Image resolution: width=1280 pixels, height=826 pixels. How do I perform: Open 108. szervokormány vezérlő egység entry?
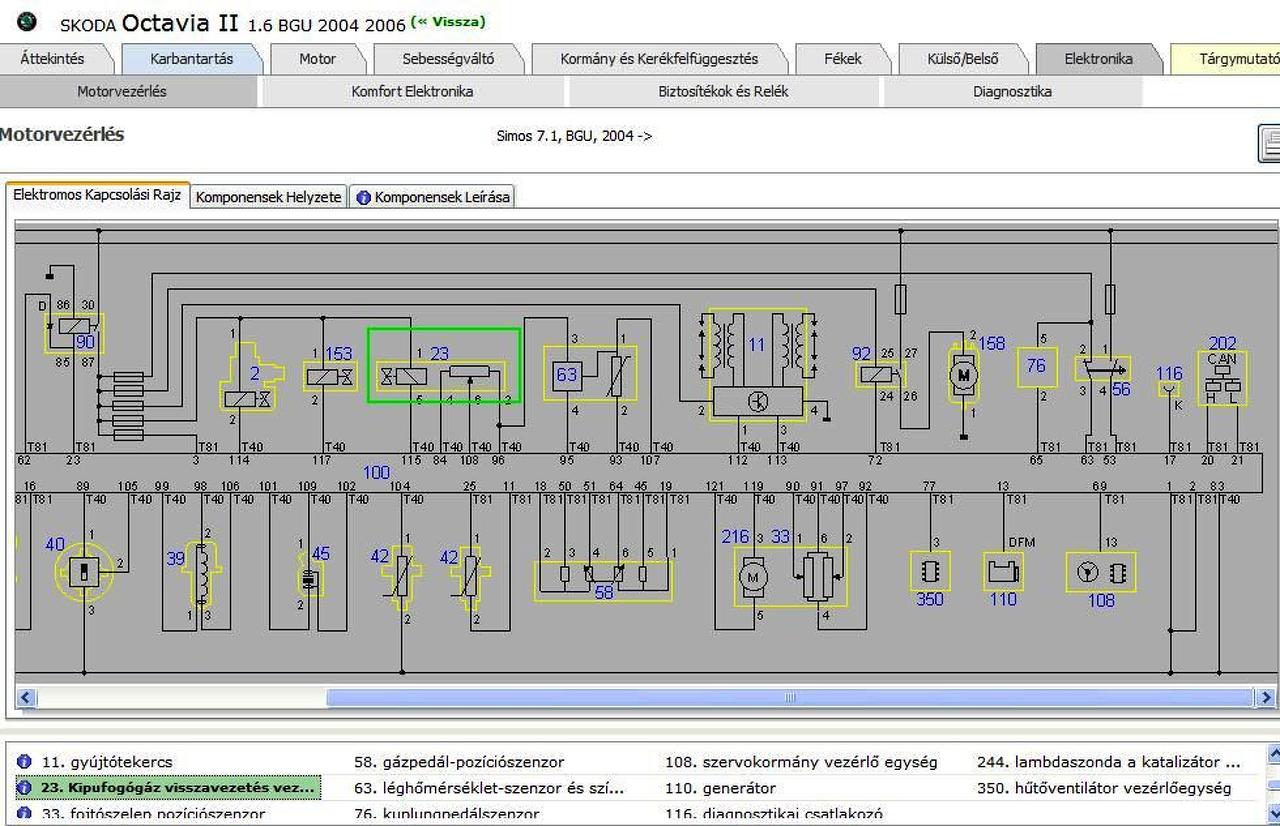tap(801, 762)
